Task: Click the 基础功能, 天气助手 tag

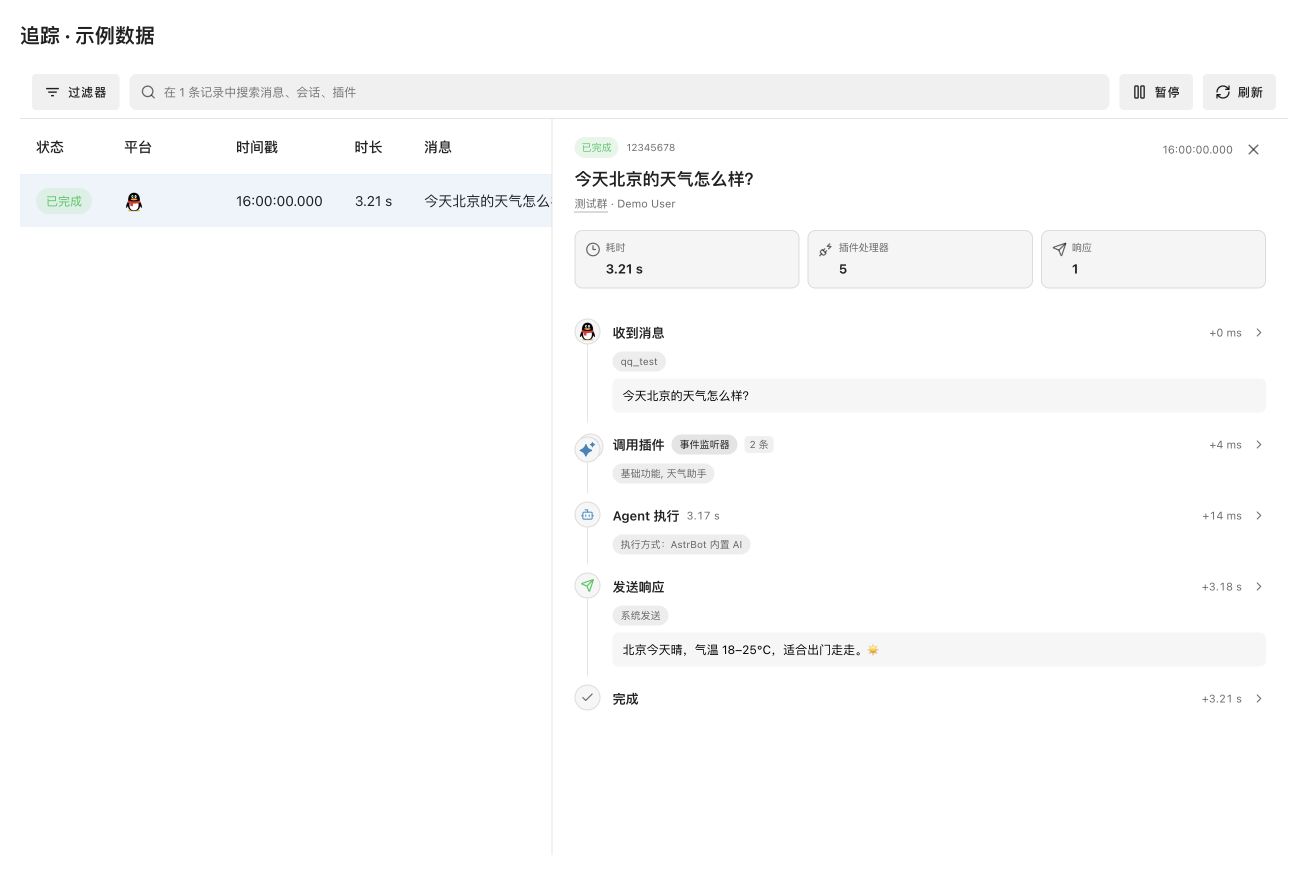Action: [663, 473]
